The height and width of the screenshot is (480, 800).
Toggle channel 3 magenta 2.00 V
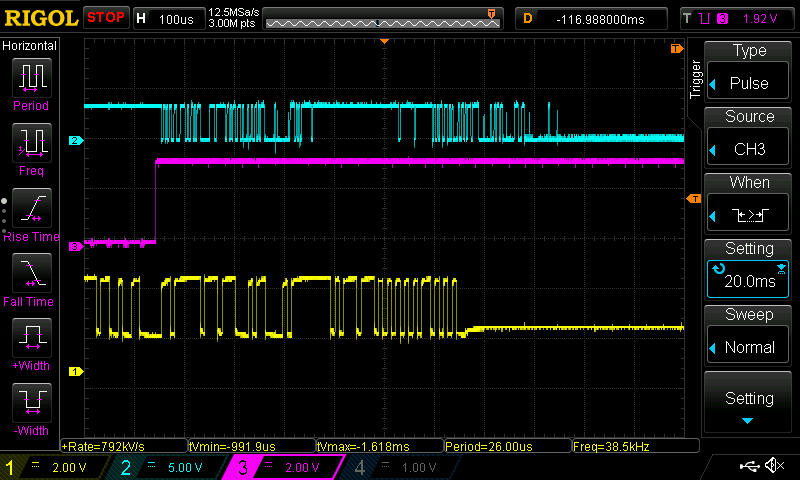(x=285, y=467)
